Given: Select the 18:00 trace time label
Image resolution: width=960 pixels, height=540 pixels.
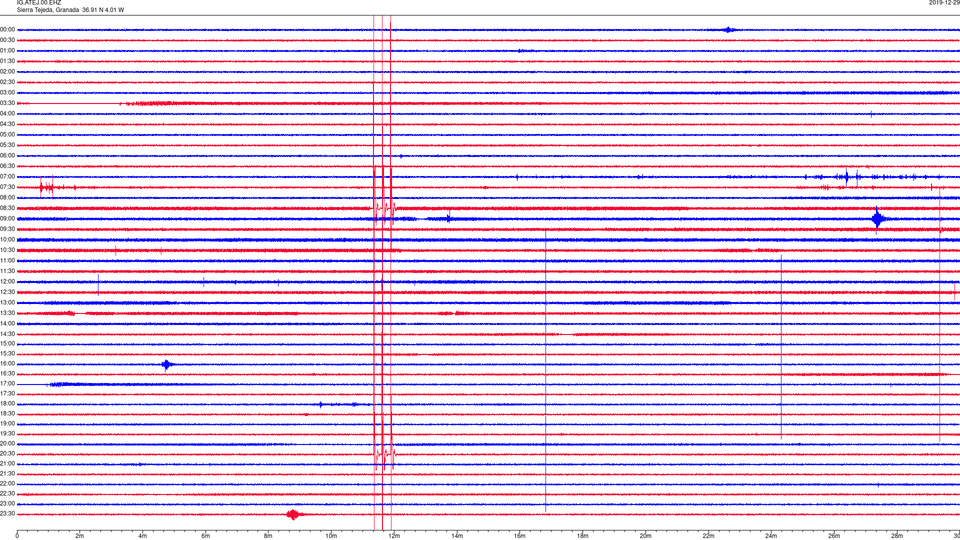Looking at the screenshot, I should click(7, 403).
